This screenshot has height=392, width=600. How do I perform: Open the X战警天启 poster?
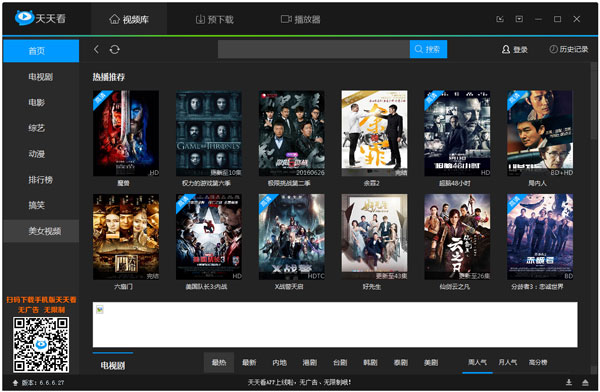pyautogui.click(x=292, y=237)
